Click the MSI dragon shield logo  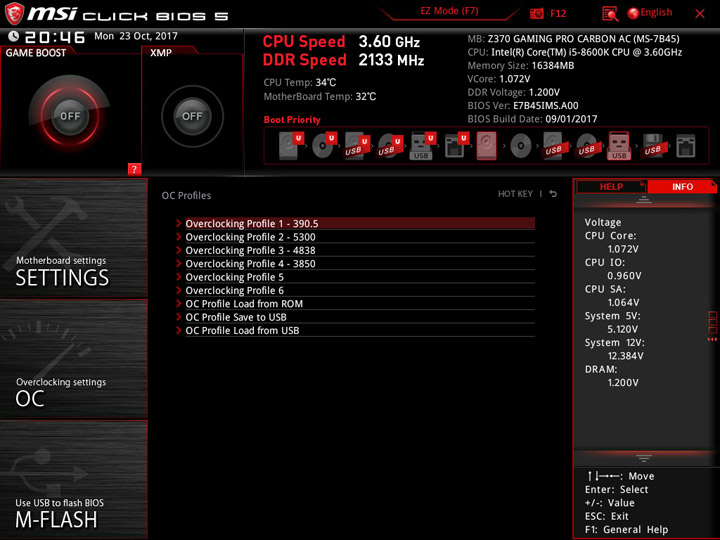point(14,14)
